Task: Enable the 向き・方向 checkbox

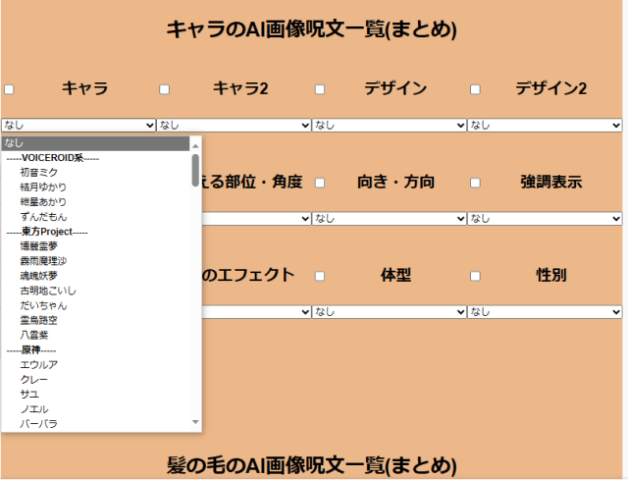Action: pos(320,183)
